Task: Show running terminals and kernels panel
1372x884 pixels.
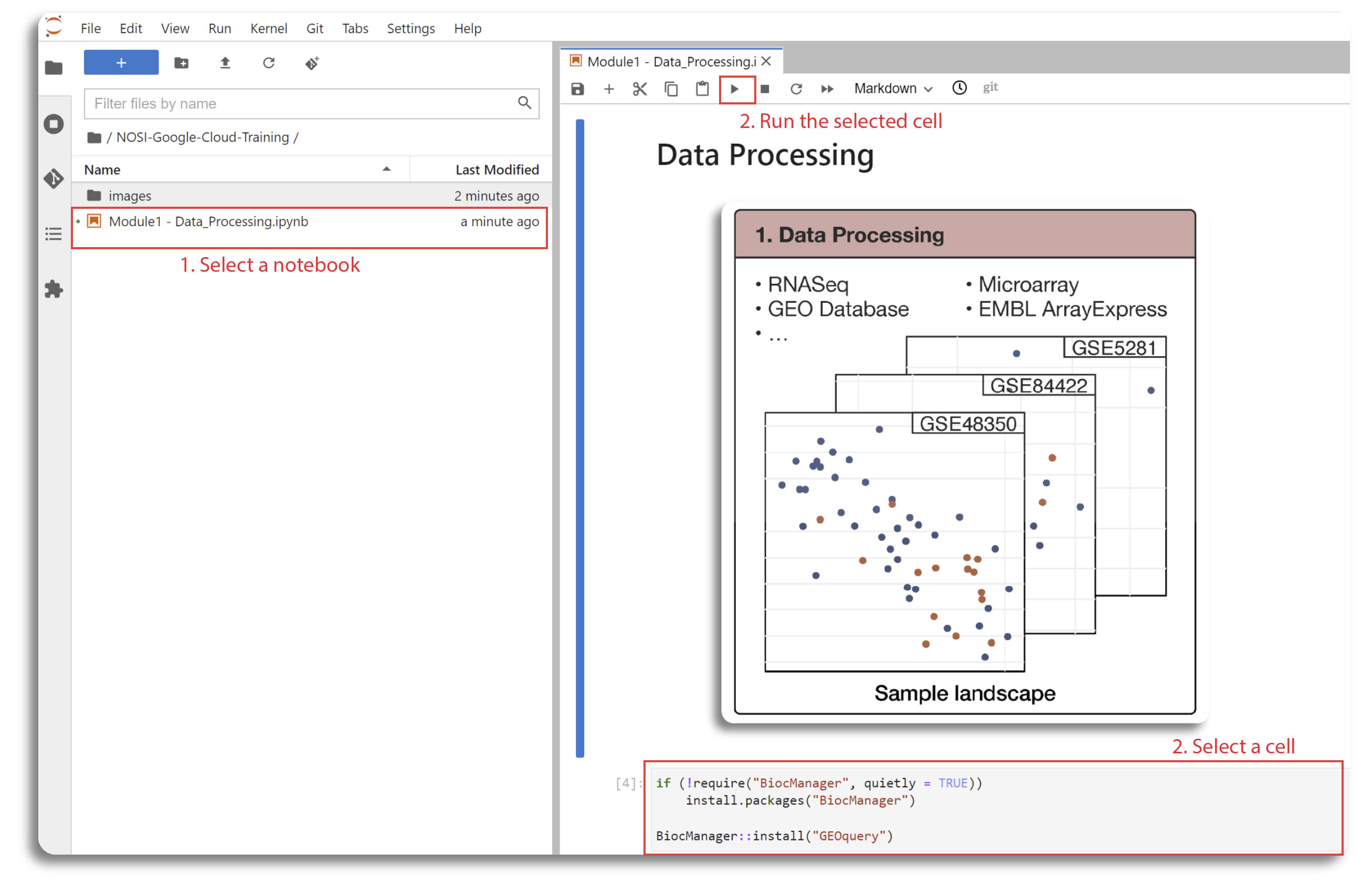Action: 54,124
